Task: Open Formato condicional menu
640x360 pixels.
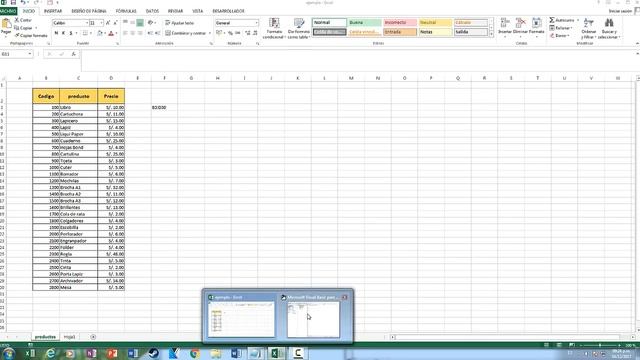Action: click(274, 29)
